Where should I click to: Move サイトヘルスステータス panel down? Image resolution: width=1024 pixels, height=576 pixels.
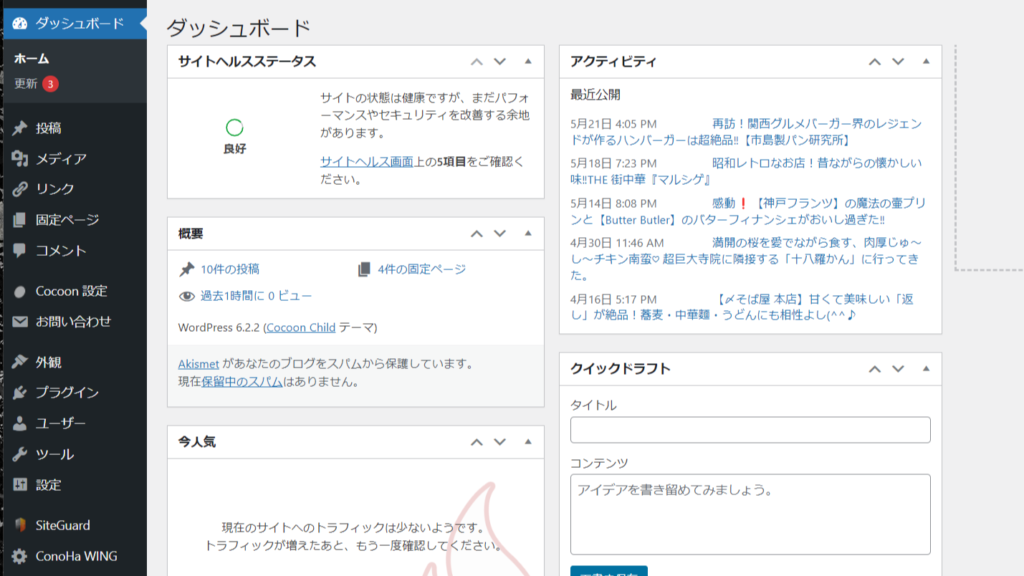(x=500, y=62)
